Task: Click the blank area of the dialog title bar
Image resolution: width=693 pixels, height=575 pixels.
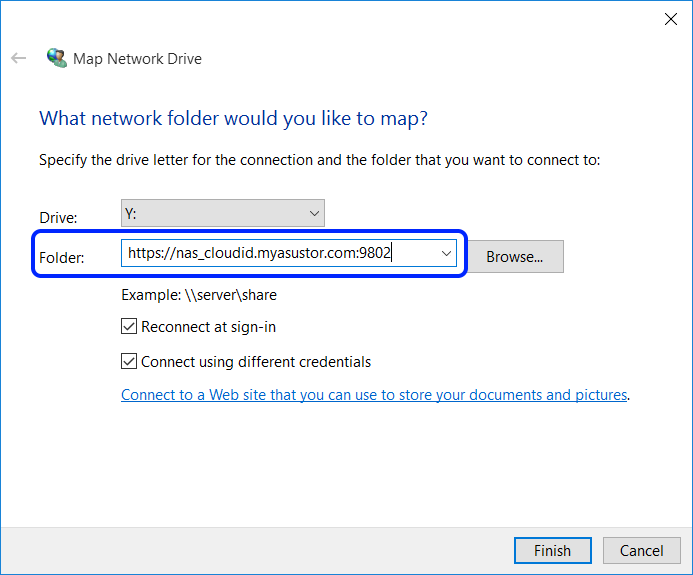Action: [x=350, y=18]
